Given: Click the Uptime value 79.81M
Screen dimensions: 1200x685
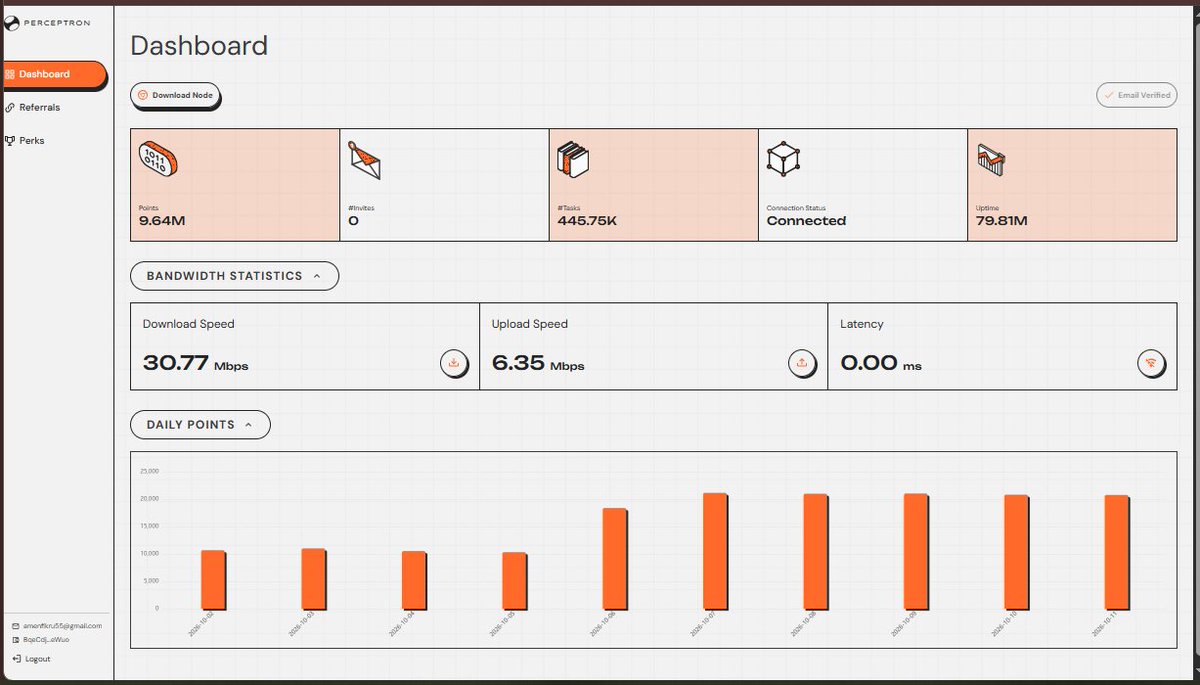Looking at the screenshot, I should (1003, 221).
